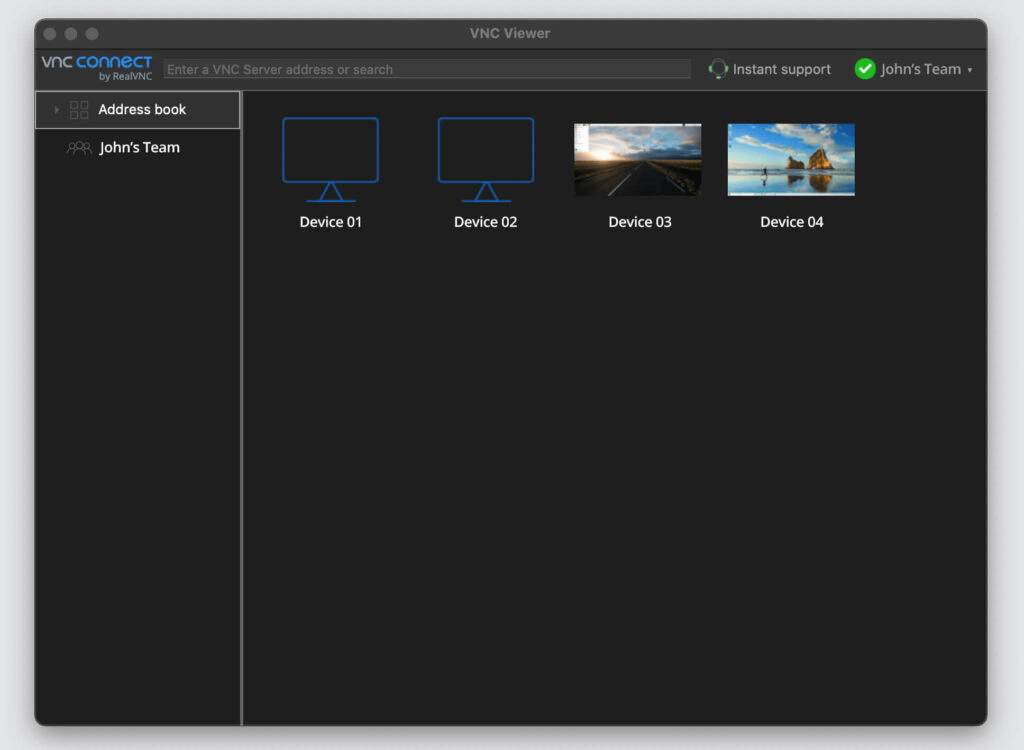Screen dimensions: 1024x750
Task: Click the green checkmark status icon
Action: point(865,69)
